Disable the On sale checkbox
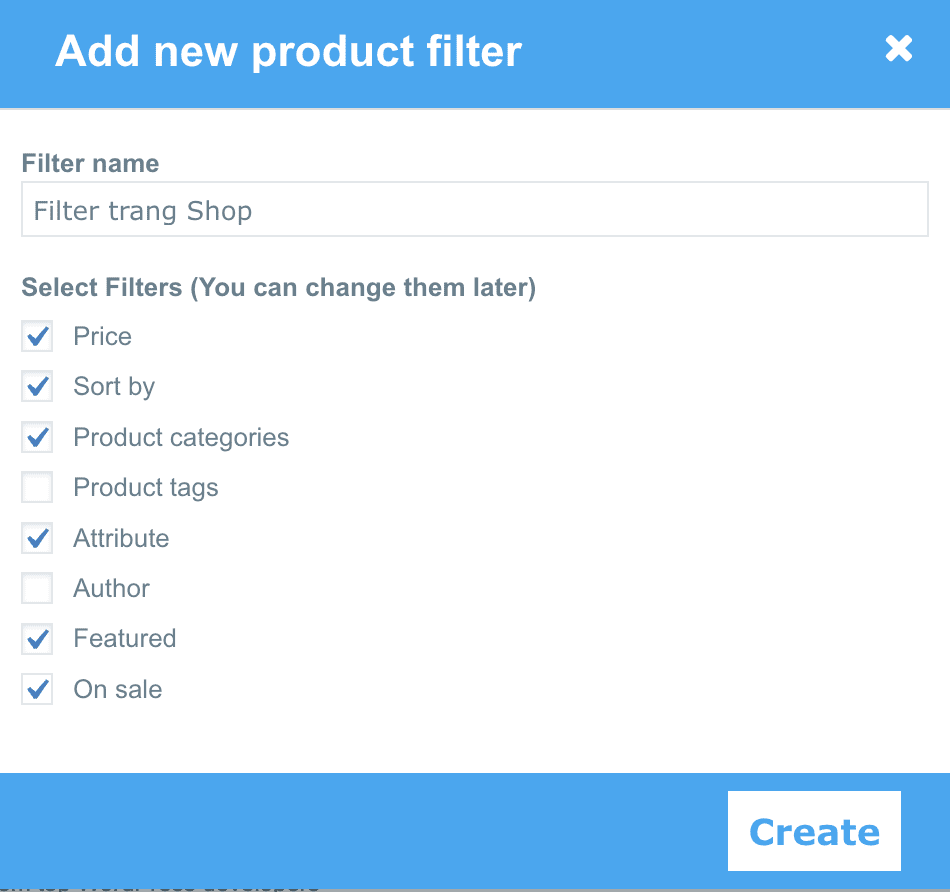The height and width of the screenshot is (892, 950). point(37,689)
